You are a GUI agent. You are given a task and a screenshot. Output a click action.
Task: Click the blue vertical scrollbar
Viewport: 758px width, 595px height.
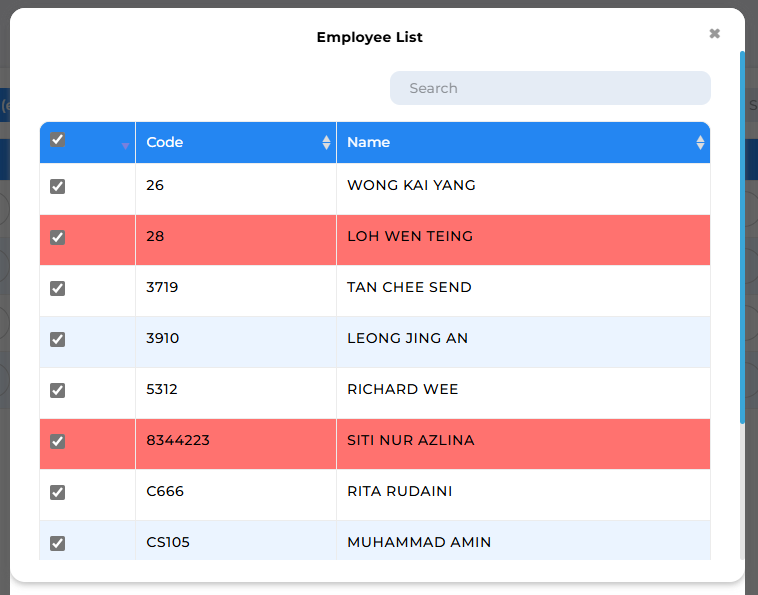point(743,237)
